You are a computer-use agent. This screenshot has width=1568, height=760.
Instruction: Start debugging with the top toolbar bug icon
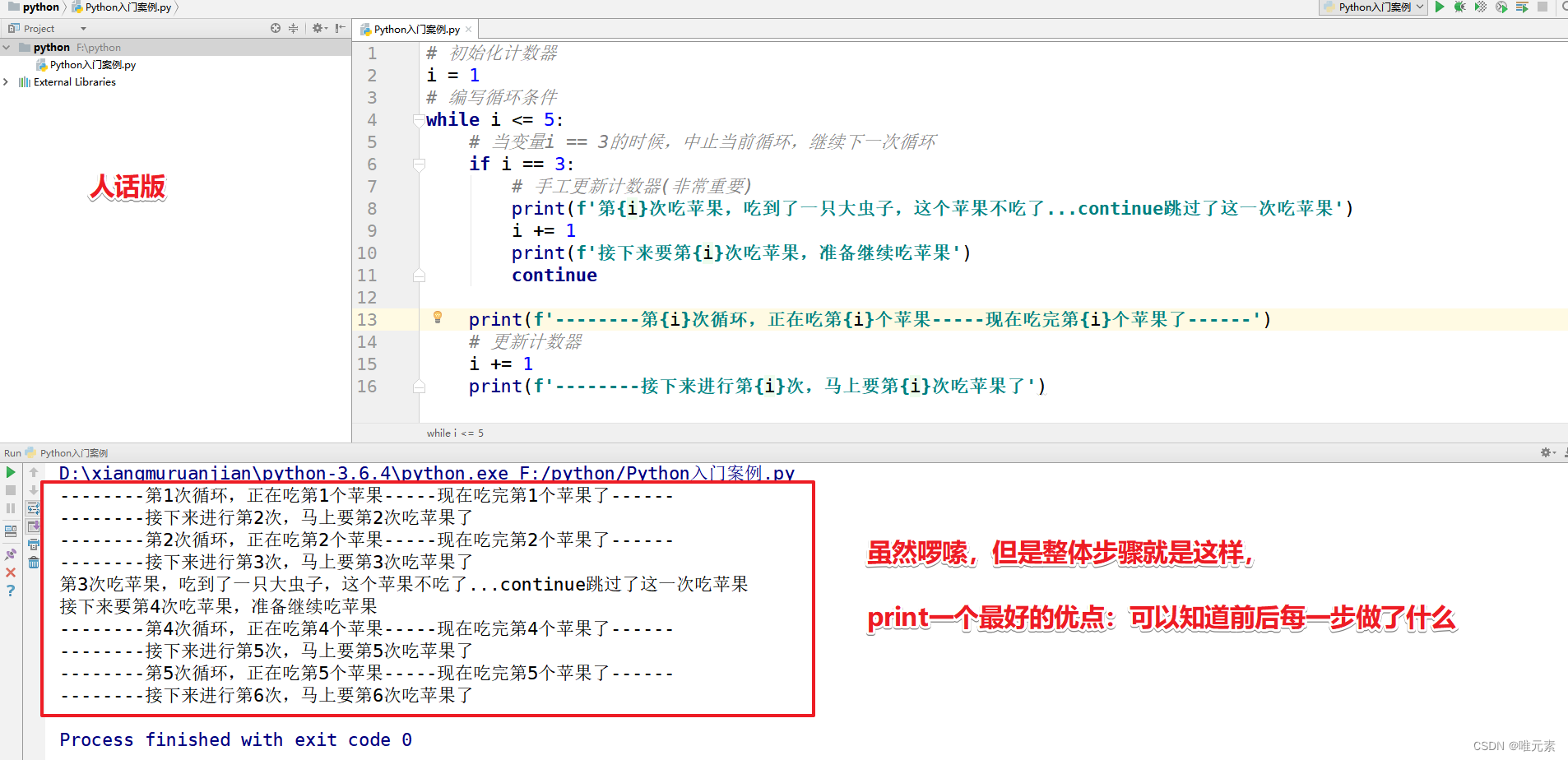coord(1459,7)
